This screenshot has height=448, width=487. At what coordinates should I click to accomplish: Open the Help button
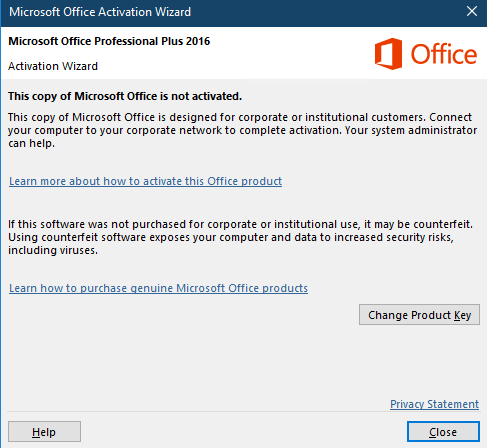[44, 432]
